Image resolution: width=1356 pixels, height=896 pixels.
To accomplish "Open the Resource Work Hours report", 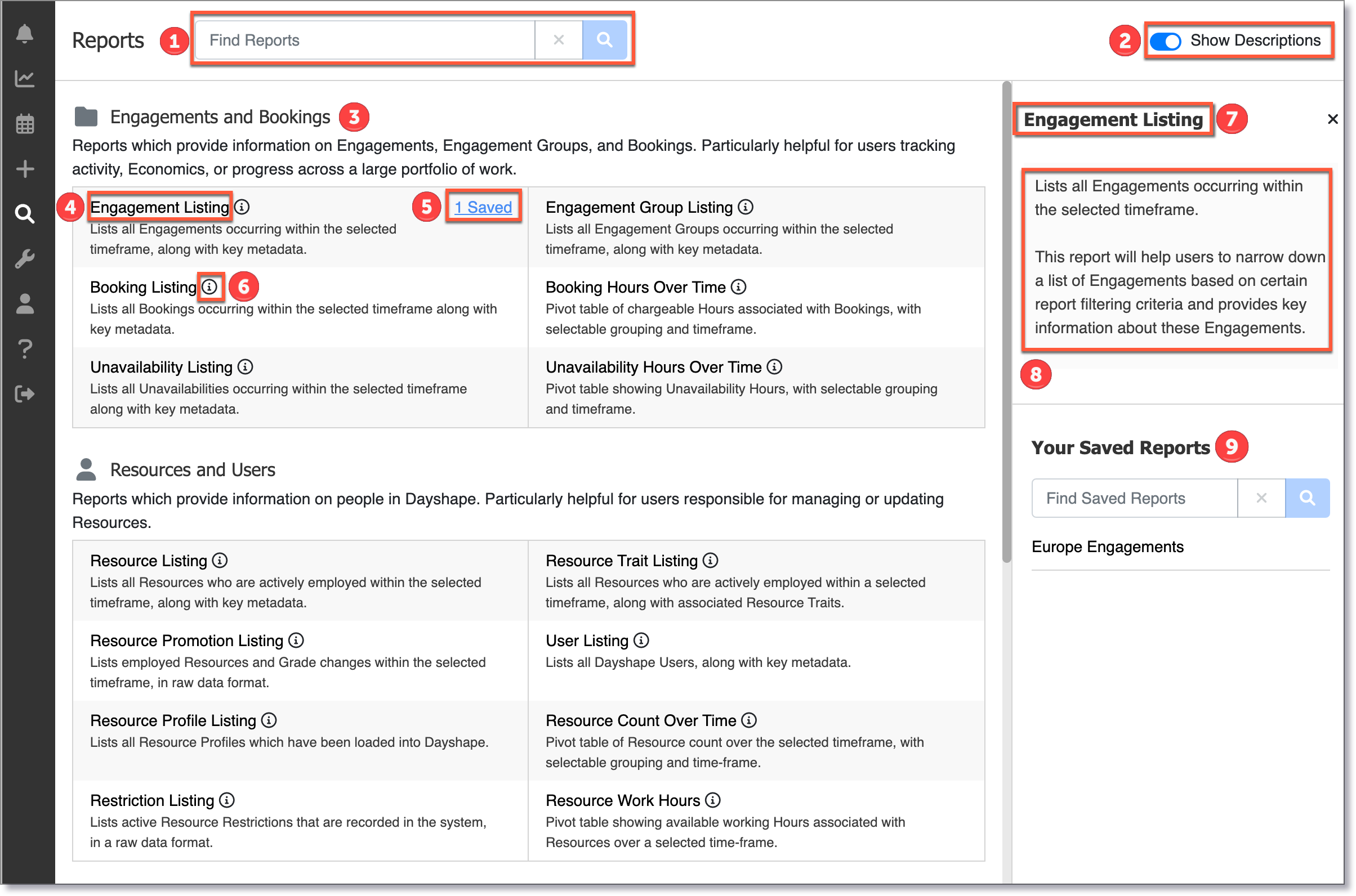I will (623, 801).
